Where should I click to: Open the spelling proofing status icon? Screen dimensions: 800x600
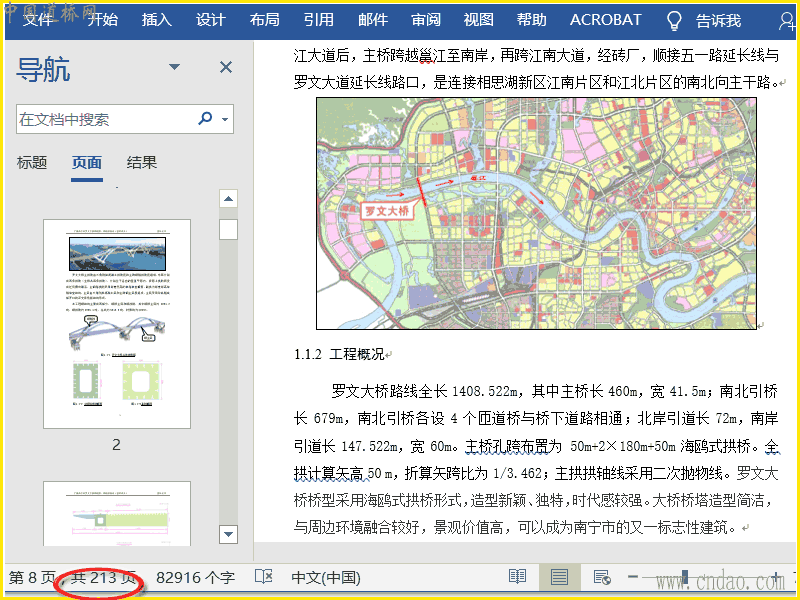tap(264, 577)
